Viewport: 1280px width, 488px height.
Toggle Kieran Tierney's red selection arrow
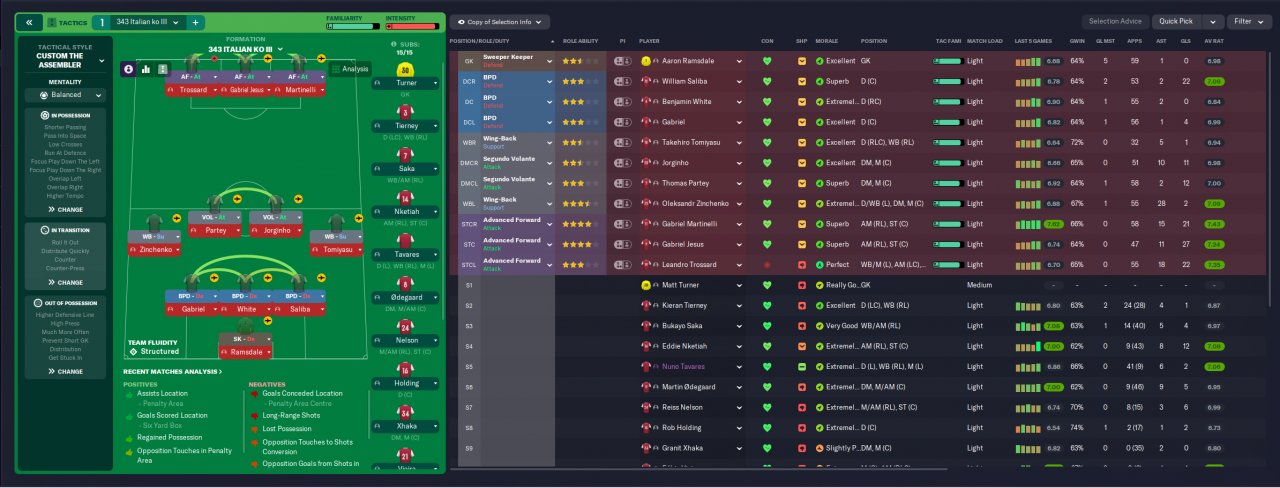pos(801,305)
